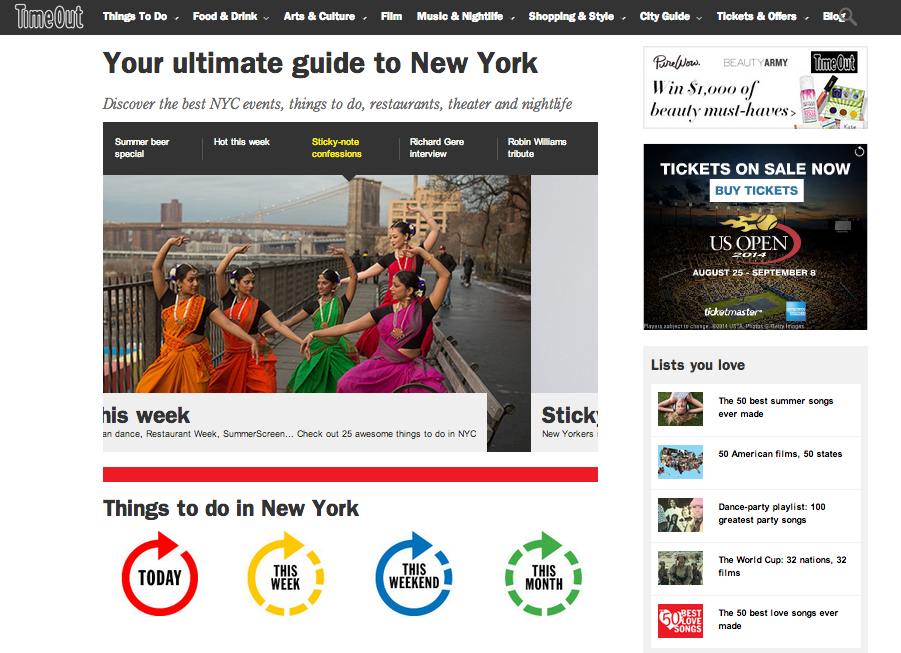Open 50 American films, 50 states link

click(x=780, y=454)
